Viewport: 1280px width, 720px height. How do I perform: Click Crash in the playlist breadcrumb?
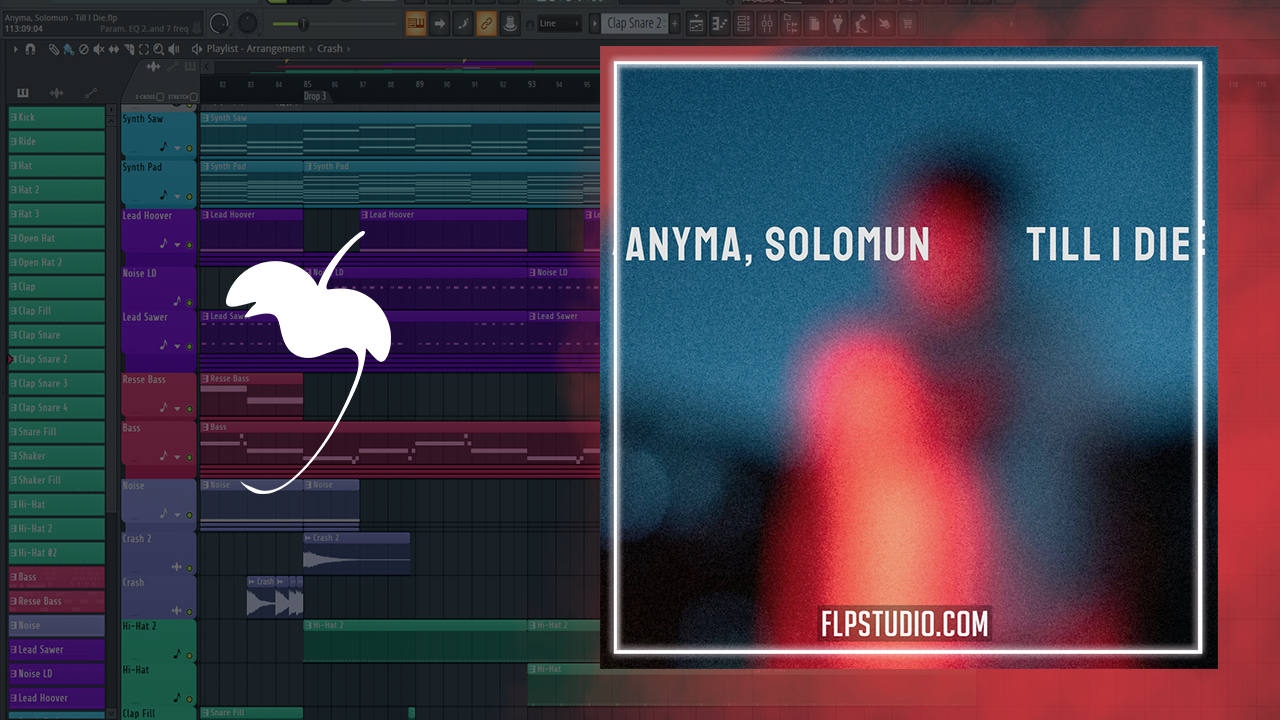(330, 49)
